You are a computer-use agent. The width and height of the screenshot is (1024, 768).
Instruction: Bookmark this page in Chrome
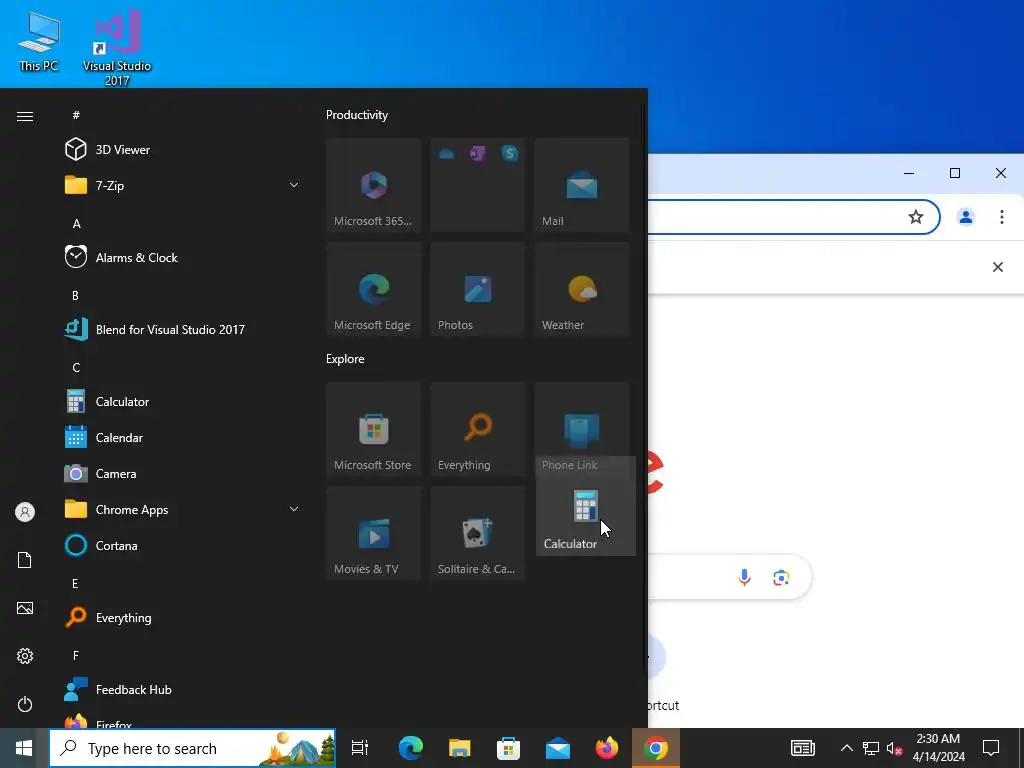(x=916, y=217)
